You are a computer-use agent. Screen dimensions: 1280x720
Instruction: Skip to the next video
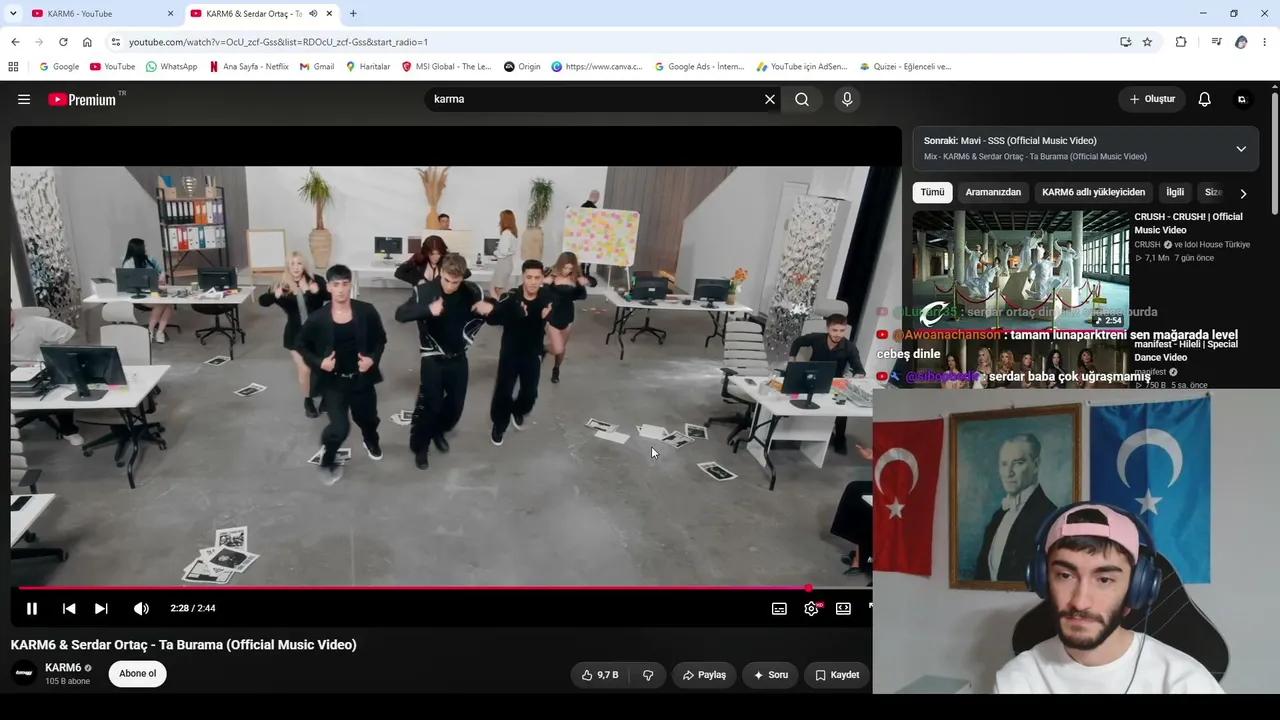tap(101, 608)
